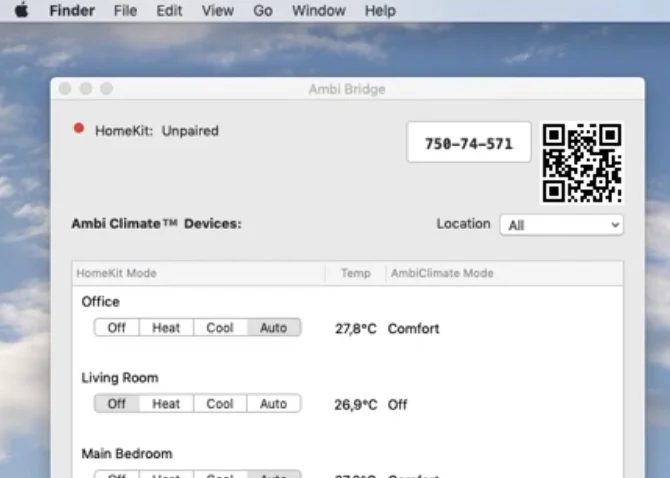Screen dimensions: 670x478
Task: Open the View menu
Action: [x=218, y=11]
